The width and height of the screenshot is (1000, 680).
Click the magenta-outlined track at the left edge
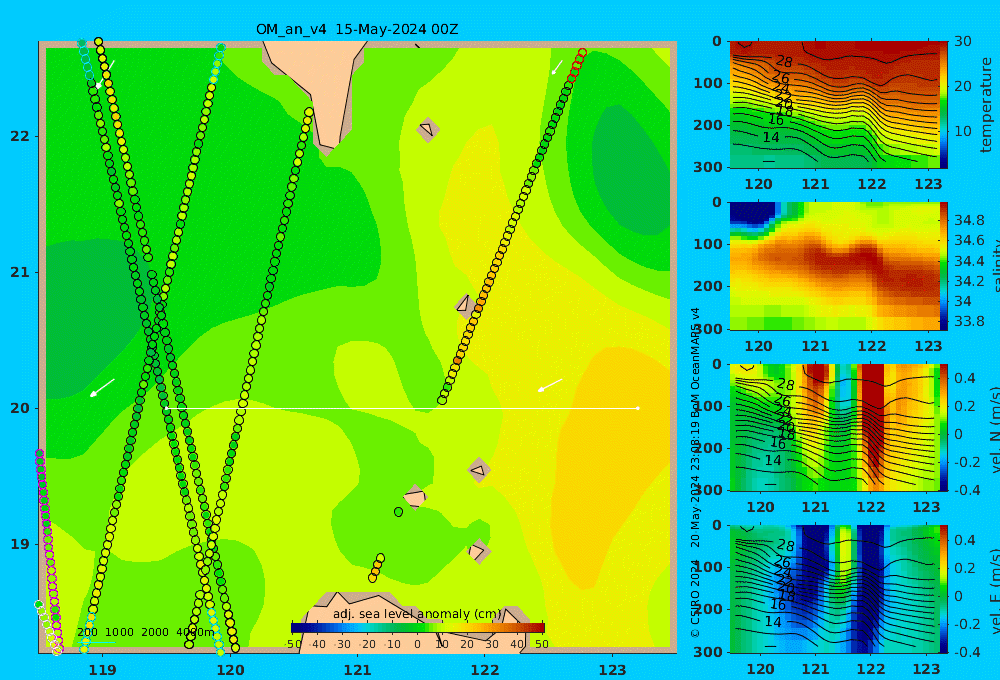[x=48, y=552]
